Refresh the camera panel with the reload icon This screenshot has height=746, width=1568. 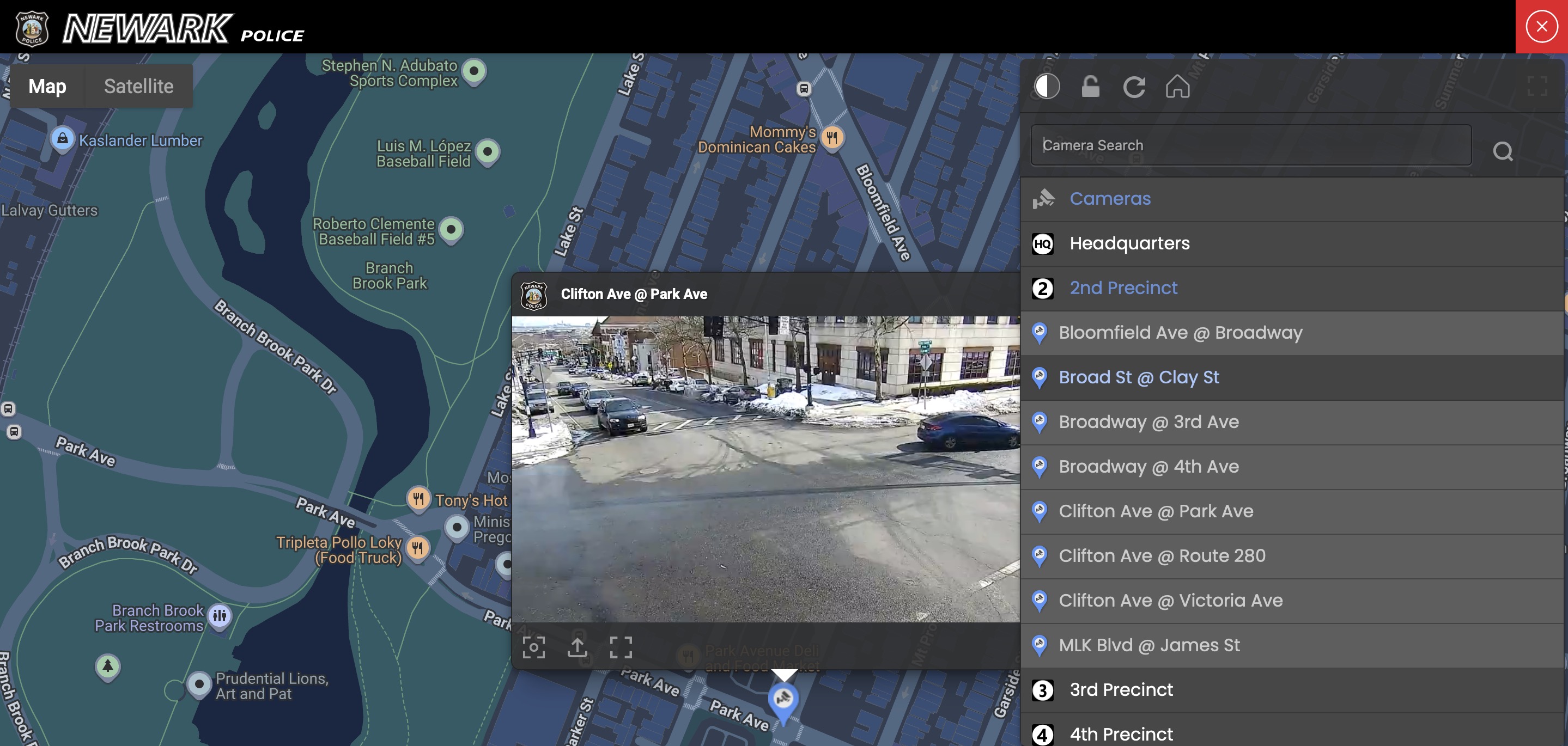pos(1135,87)
